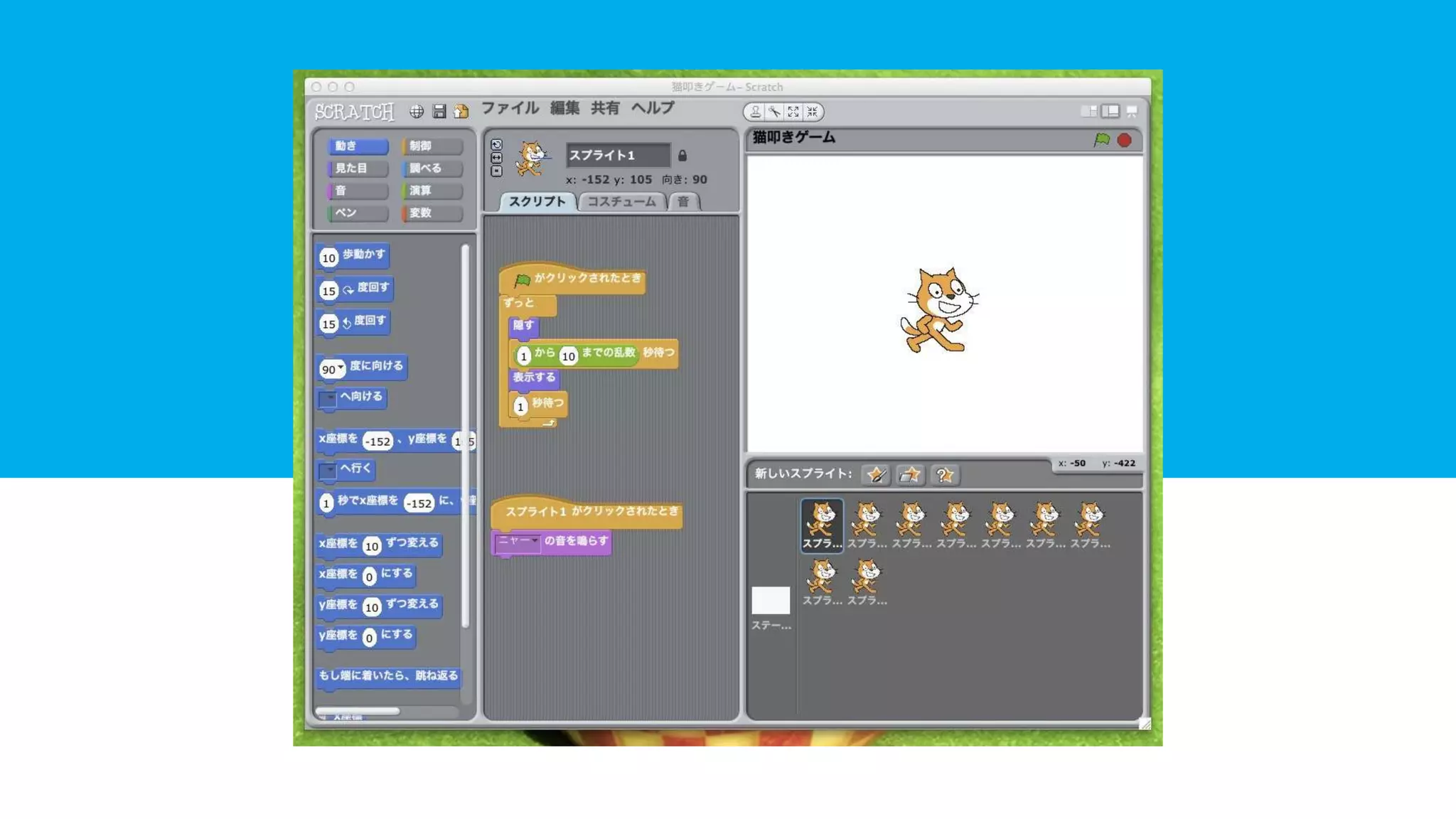
Task: Switch to normal stage view mode
Action: click(x=1110, y=112)
